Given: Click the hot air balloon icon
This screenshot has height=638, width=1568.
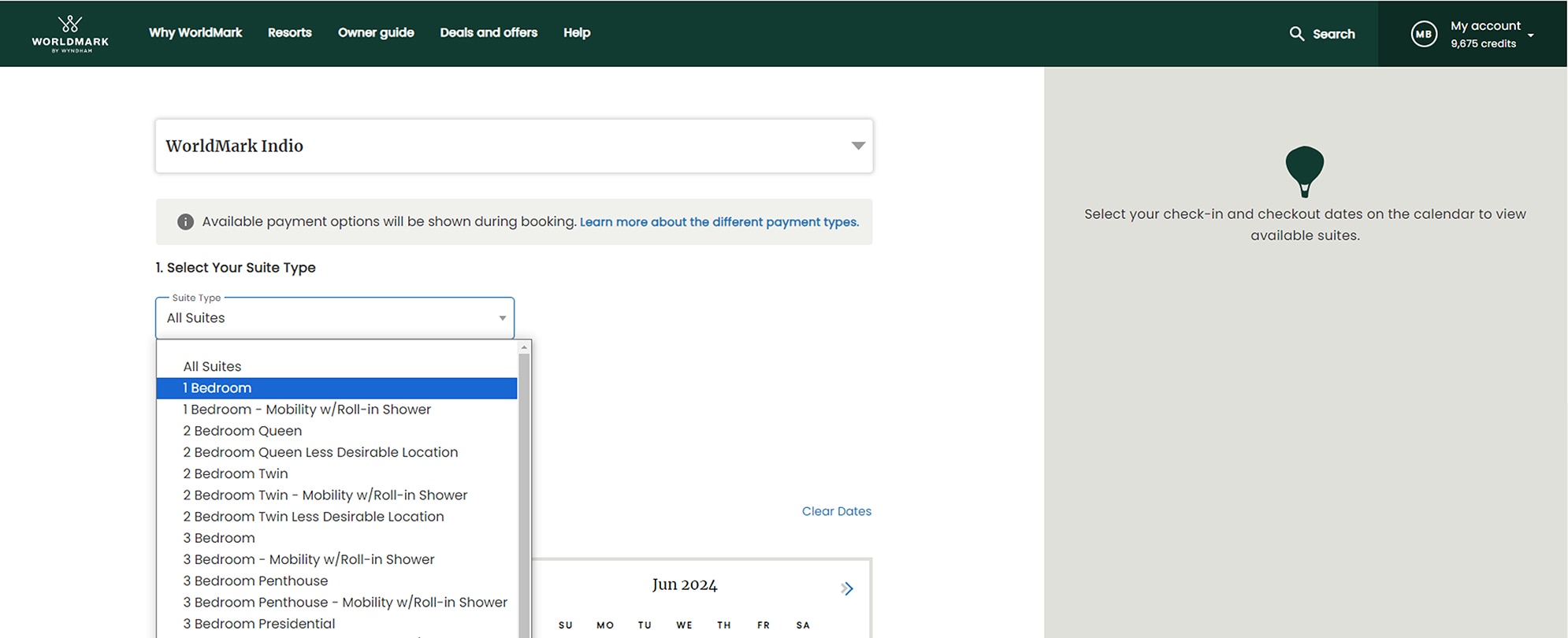Looking at the screenshot, I should pyautogui.click(x=1305, y=171).
